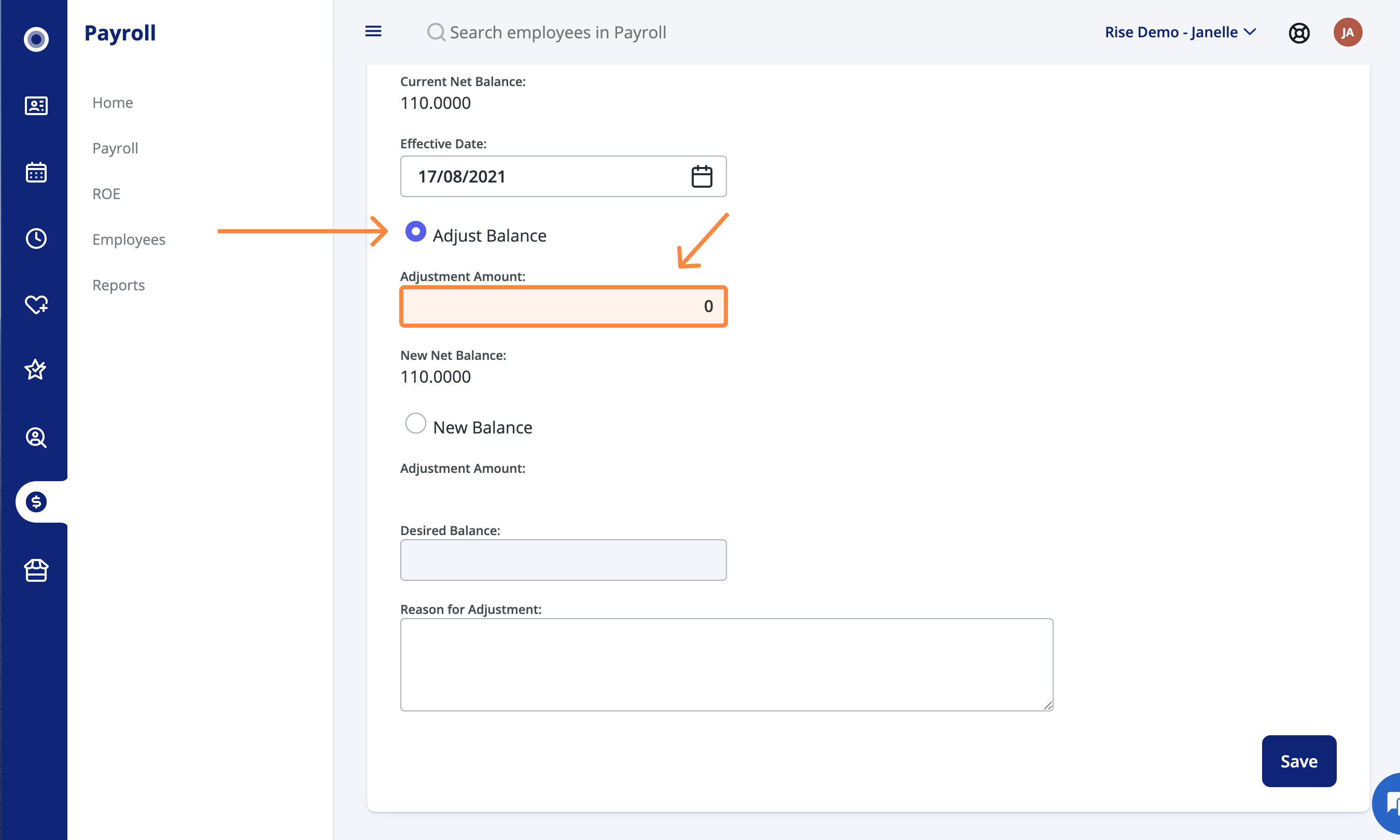Open the help lifebuoy icon
Viewport: 1400px width, 840px height.
pyautogui.click(x=1299, y=33)
